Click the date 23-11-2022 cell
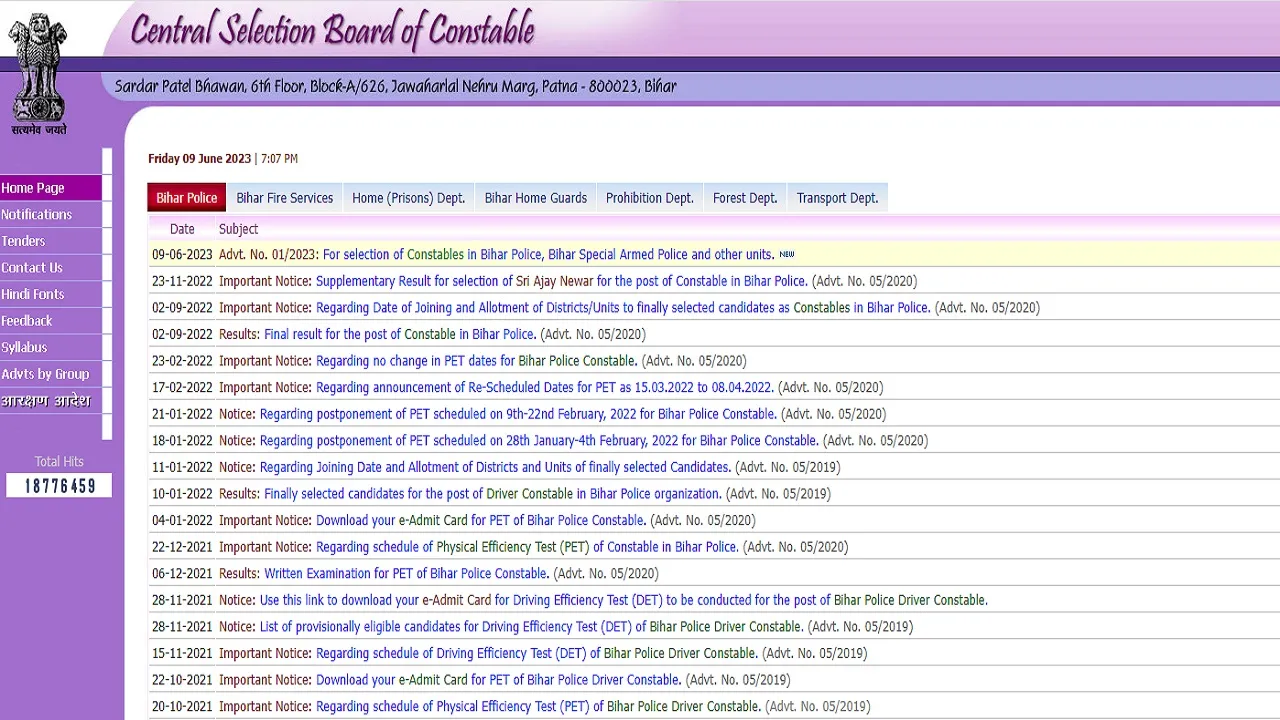 (182, 281)
